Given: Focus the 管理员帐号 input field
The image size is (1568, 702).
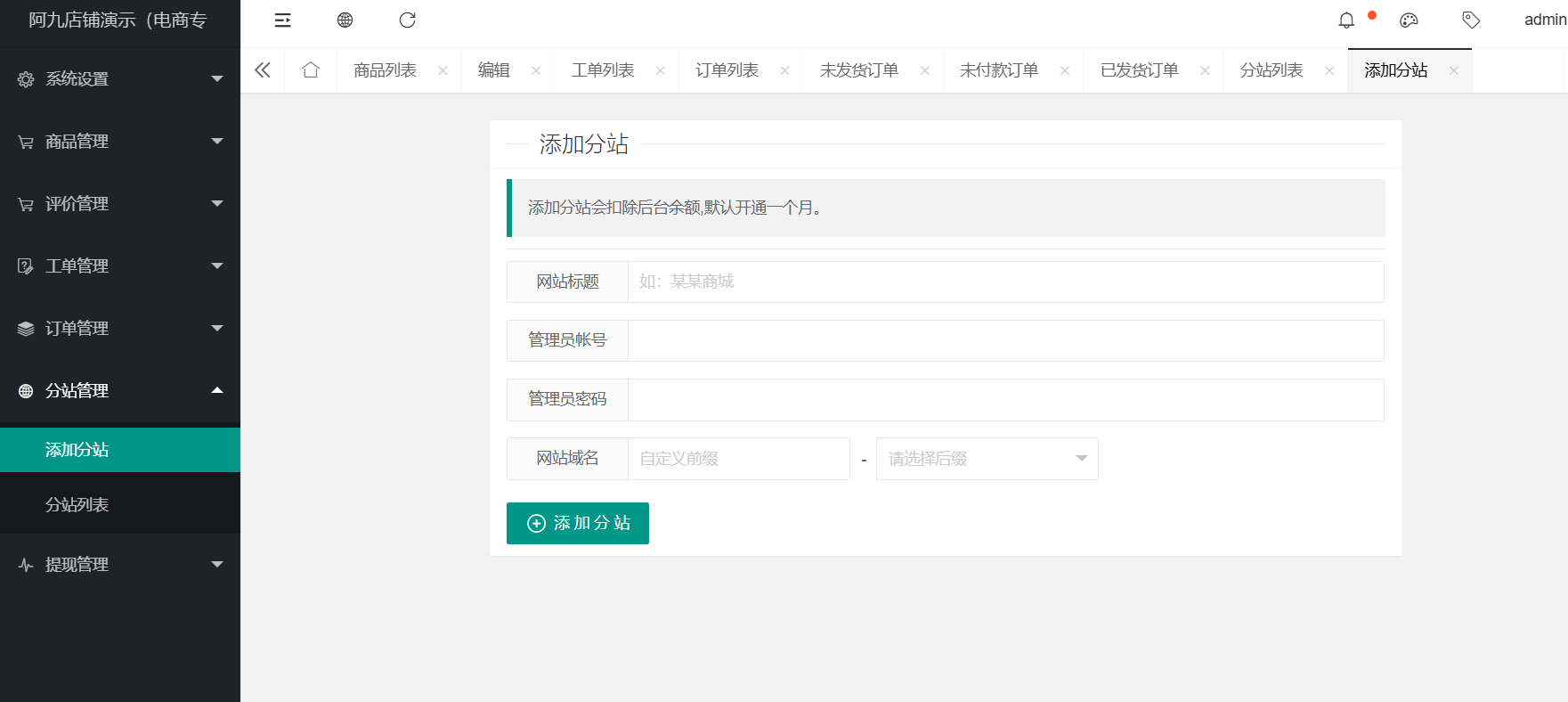Looking at the screenshot, I should click(x=1005, y=341).
